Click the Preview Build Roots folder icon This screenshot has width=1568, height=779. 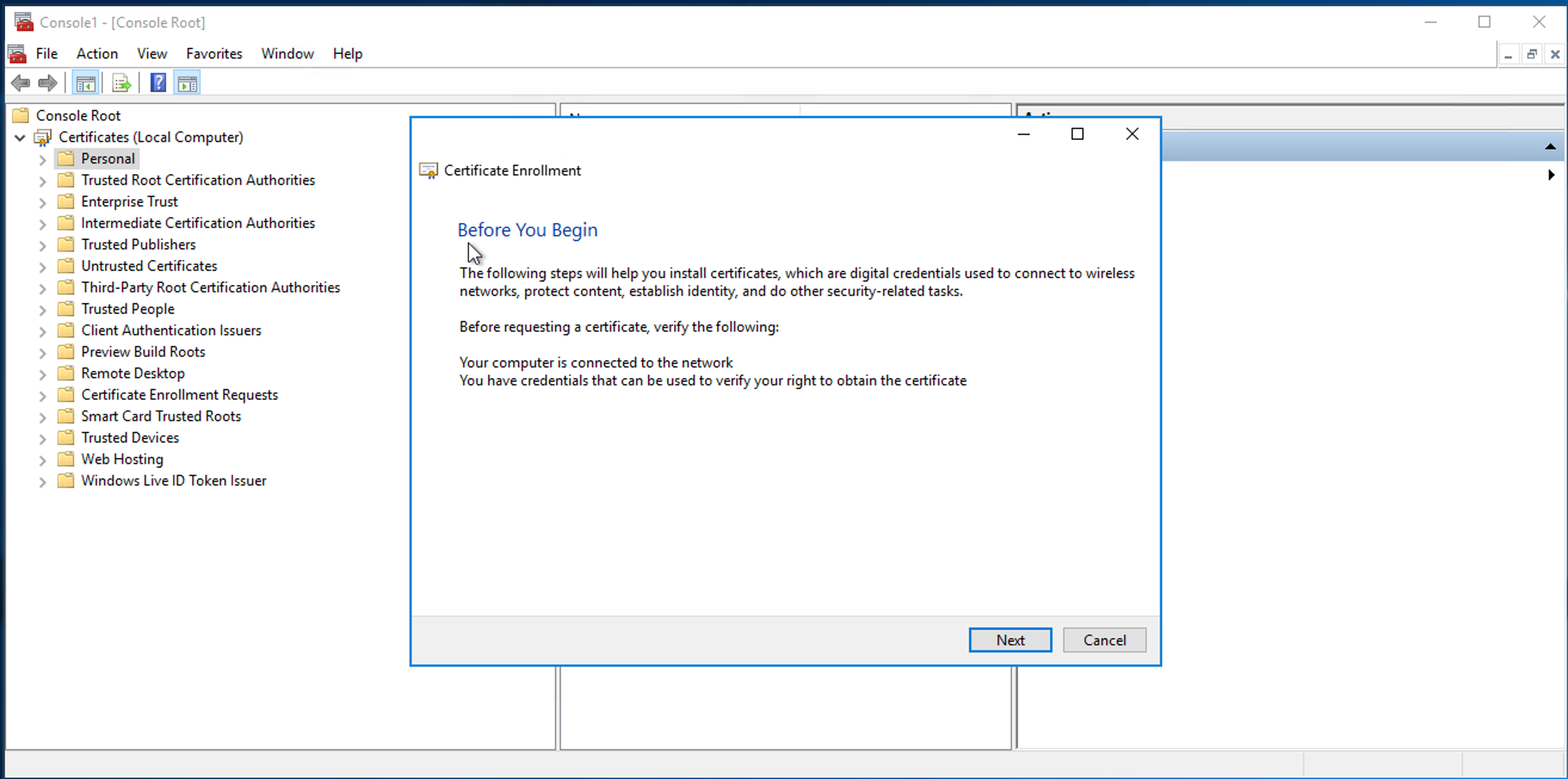pos(66,351)
